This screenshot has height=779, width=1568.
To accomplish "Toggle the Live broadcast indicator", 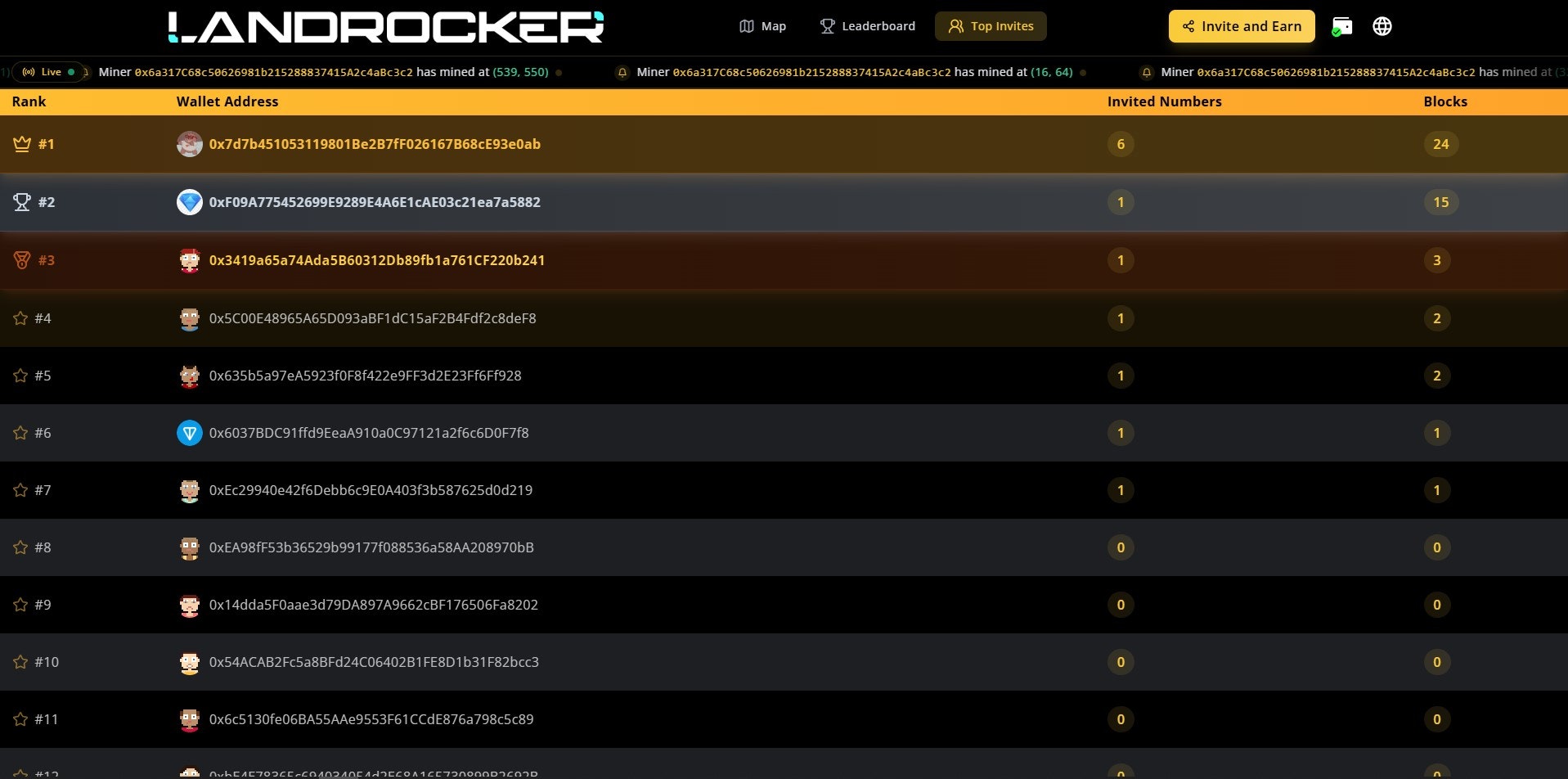I will click(x=47, y=72).
